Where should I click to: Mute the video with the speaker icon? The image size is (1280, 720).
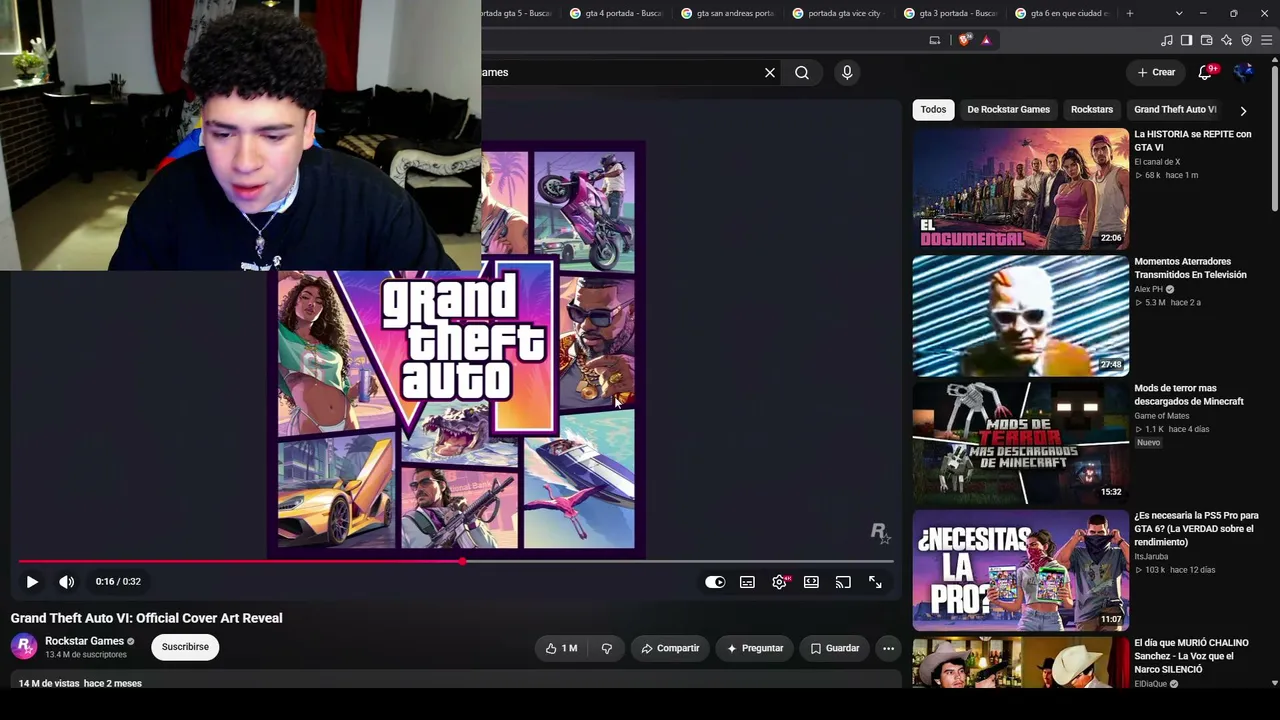pyautogui.click(x=66, y=582)
